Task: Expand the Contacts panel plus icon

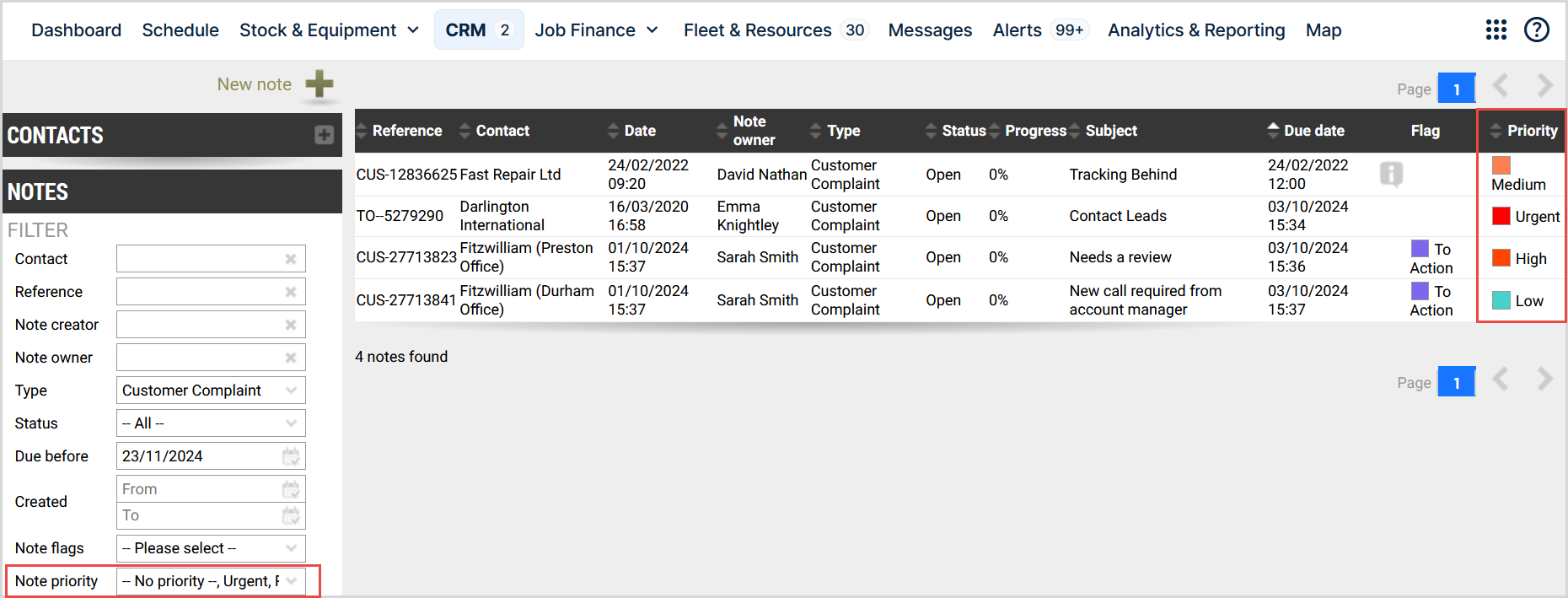Action: (x=324, y=135)
